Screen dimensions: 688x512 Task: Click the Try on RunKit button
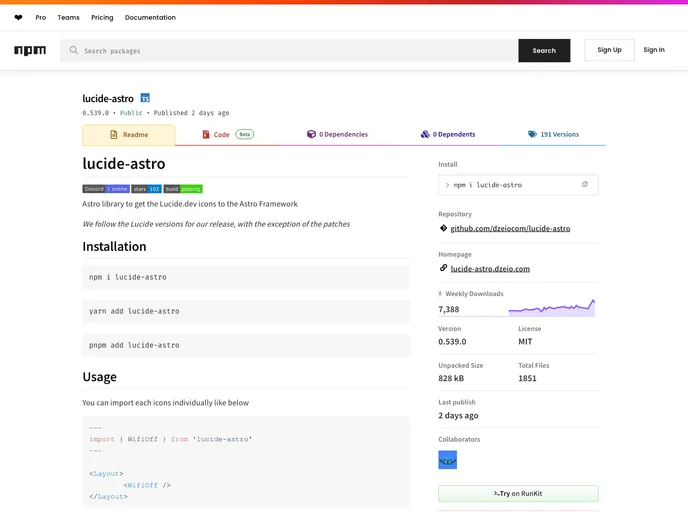pos(518,494)
